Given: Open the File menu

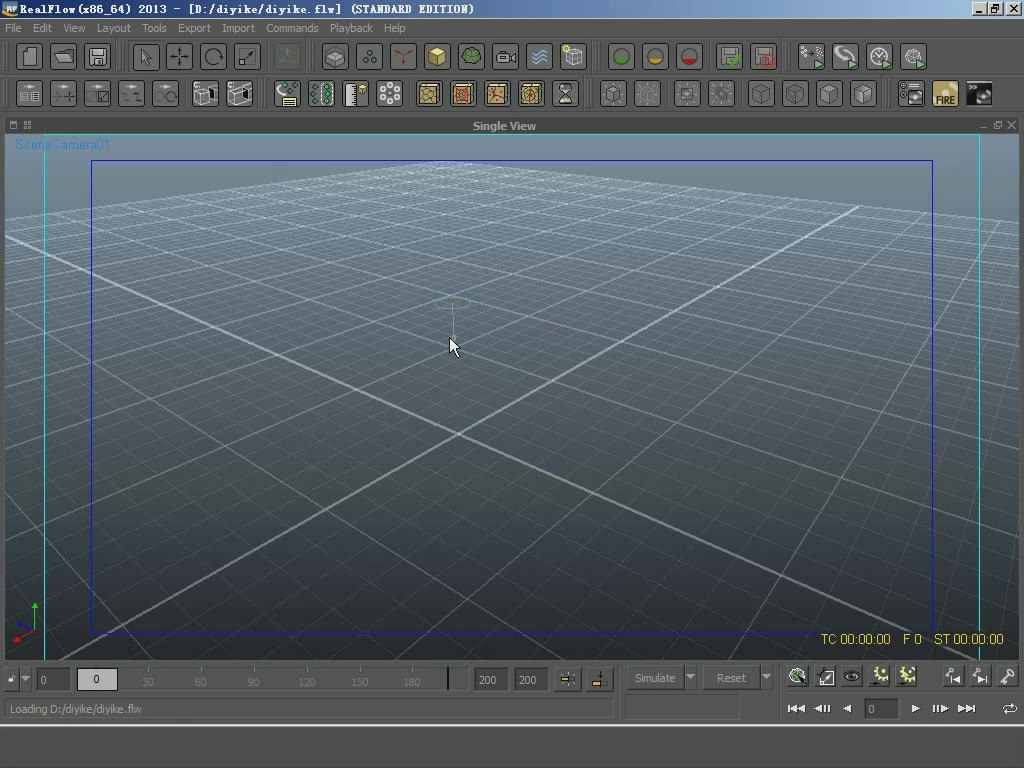Looking at the screenshot, I should click(x=13, y=28).
